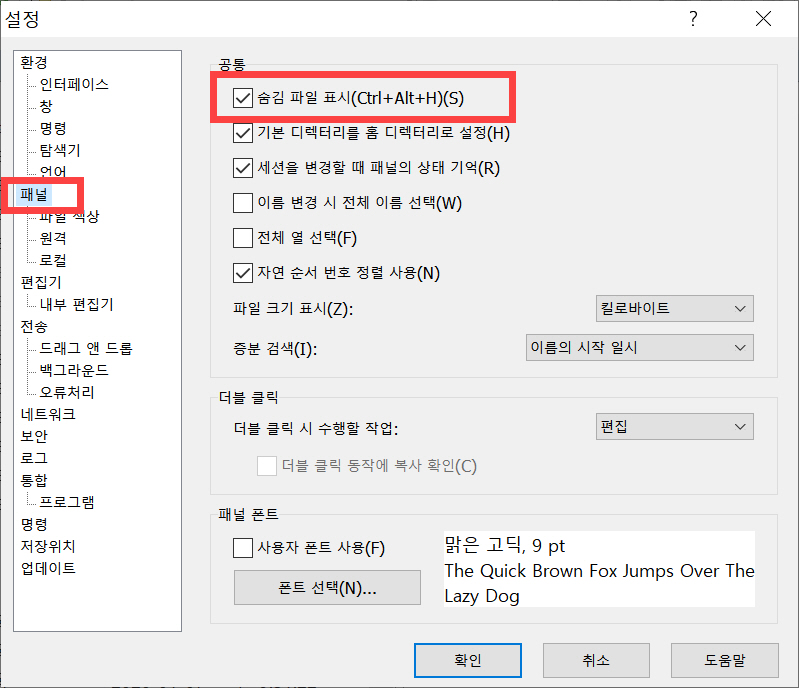Image resolution: width=799 pixels, height=688 pixels.
Task: Select 백그라운드 tree item
Action: click(x=74, y=370)
